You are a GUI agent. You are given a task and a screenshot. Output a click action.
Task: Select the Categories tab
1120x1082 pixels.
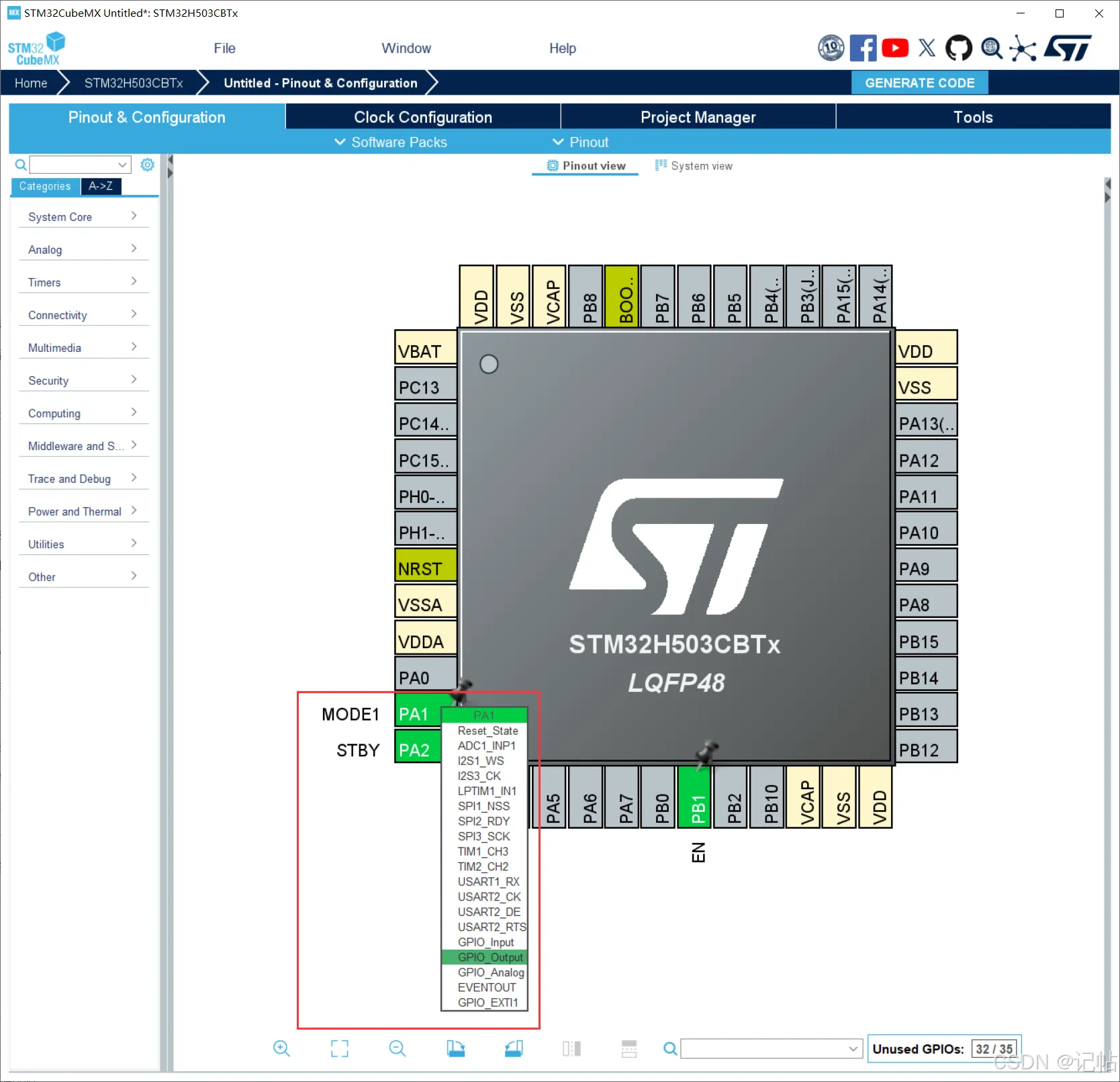coord(45,186)
